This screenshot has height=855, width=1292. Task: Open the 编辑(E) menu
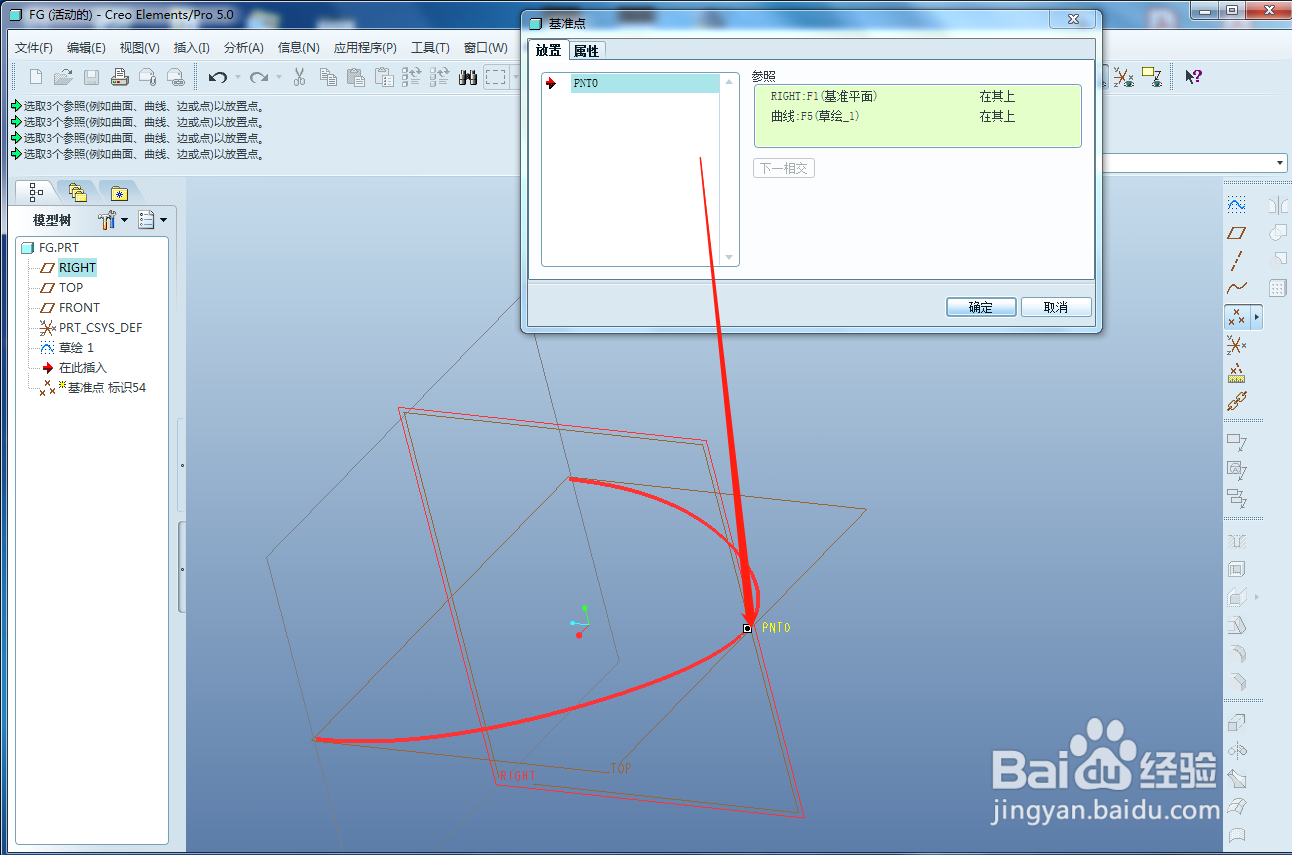tap(86, 48)
